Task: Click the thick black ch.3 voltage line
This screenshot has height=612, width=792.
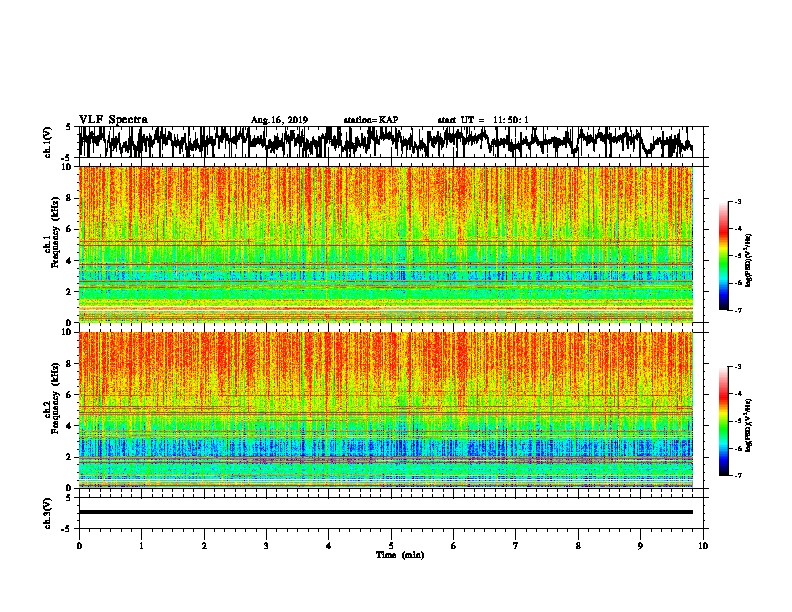Action: click(385, 512)
